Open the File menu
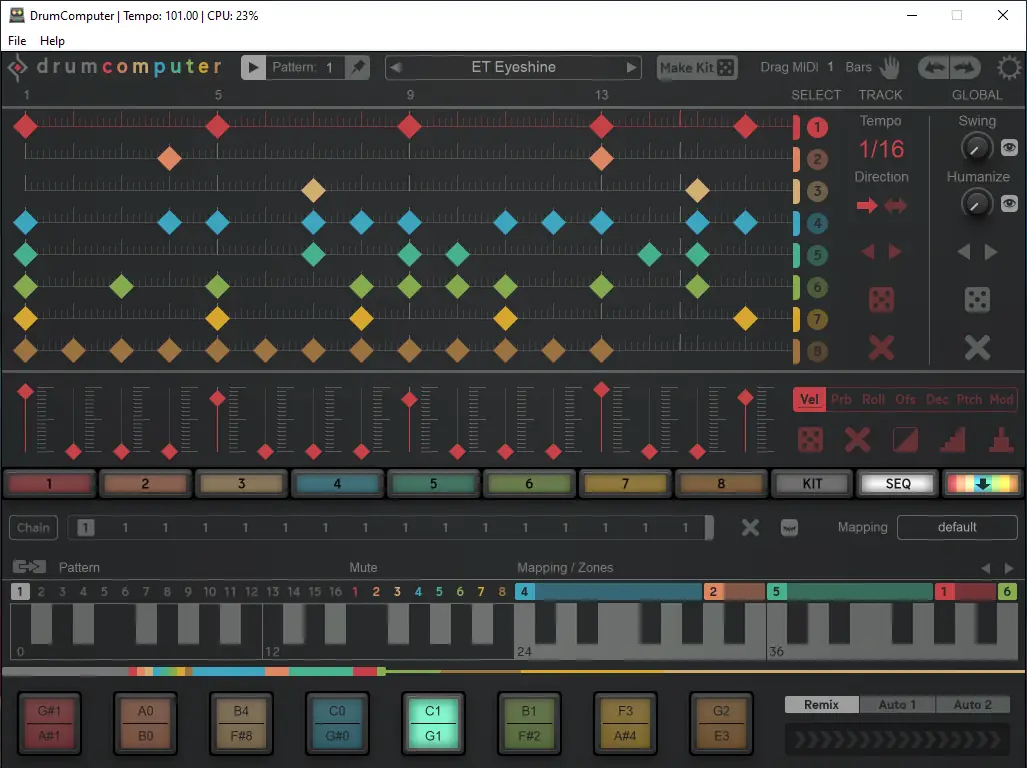The width and height of the screenshot is (1027, 768). click(17, 41)
